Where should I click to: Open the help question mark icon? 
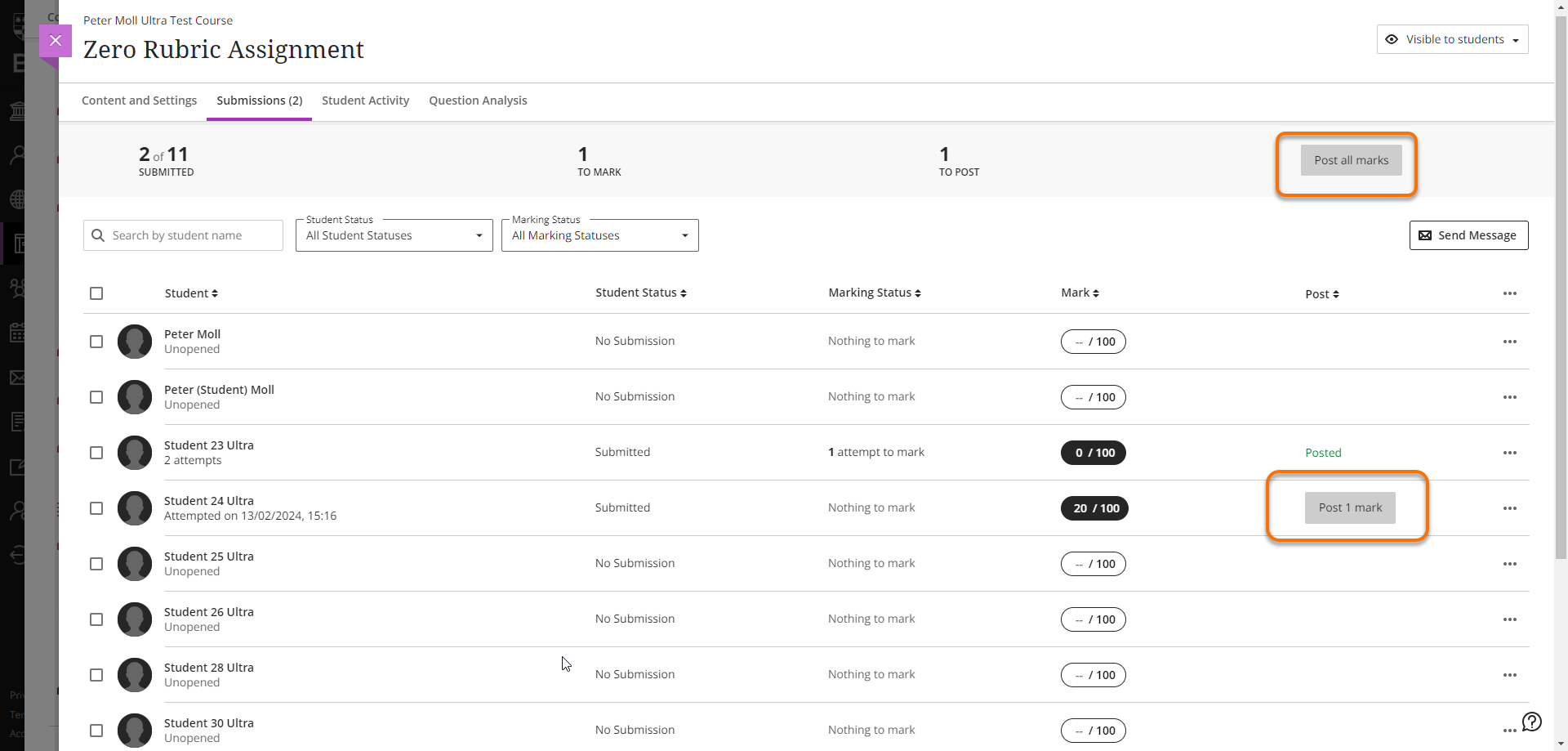pos(1531,721)
